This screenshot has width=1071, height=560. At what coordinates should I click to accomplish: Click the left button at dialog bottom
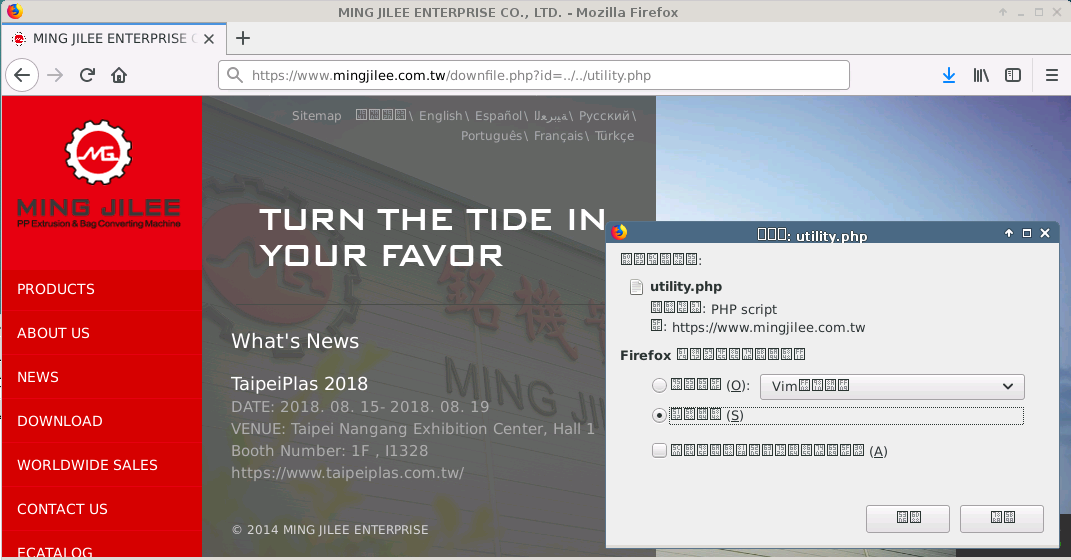(x=908, y=518)
